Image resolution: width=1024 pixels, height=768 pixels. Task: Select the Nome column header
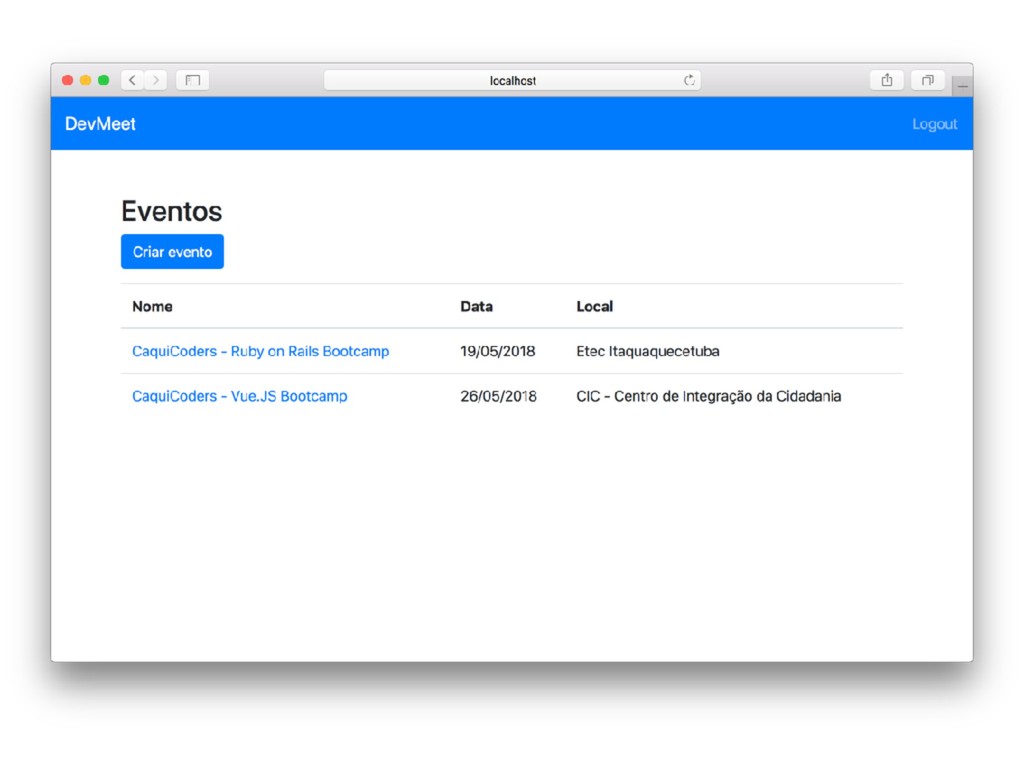[152, 306]
